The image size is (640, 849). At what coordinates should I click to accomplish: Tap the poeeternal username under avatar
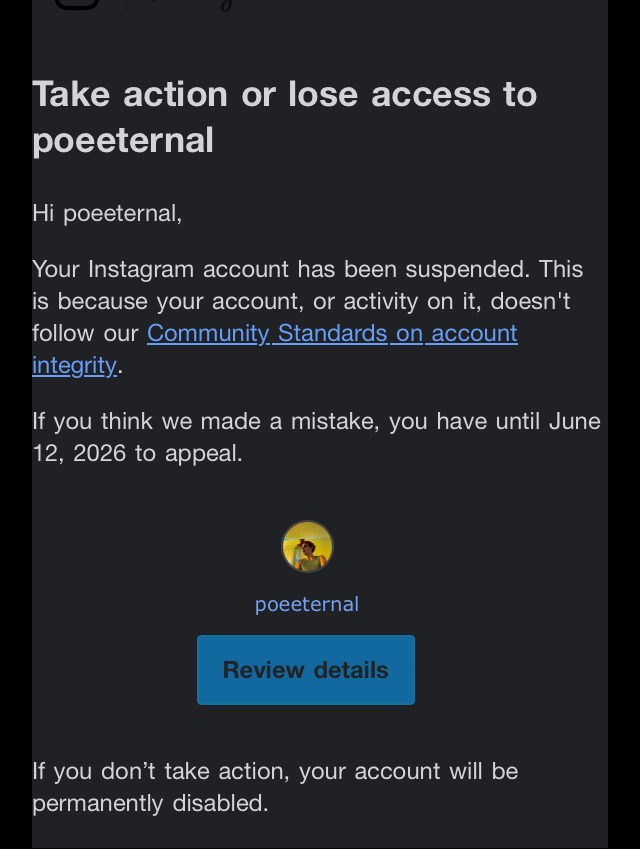click(x=307, y=604)
